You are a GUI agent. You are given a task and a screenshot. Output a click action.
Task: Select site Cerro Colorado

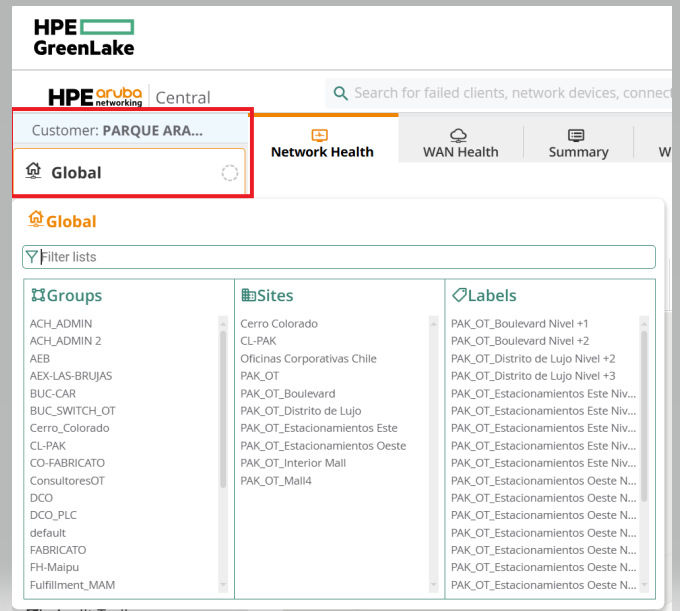pyautogui.click(x=279, y=323)
